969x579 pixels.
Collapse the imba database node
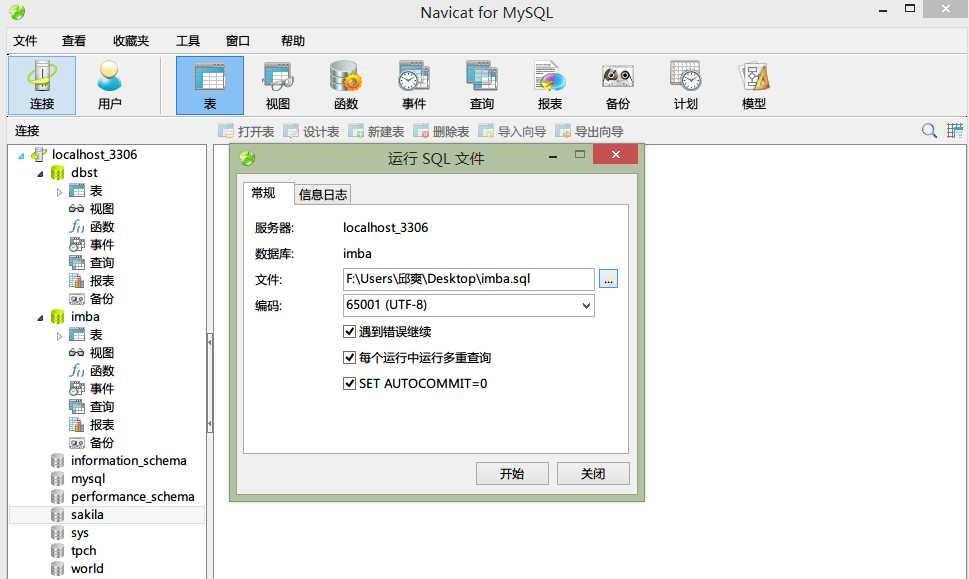pyautogui.click(x=40, y=318)
